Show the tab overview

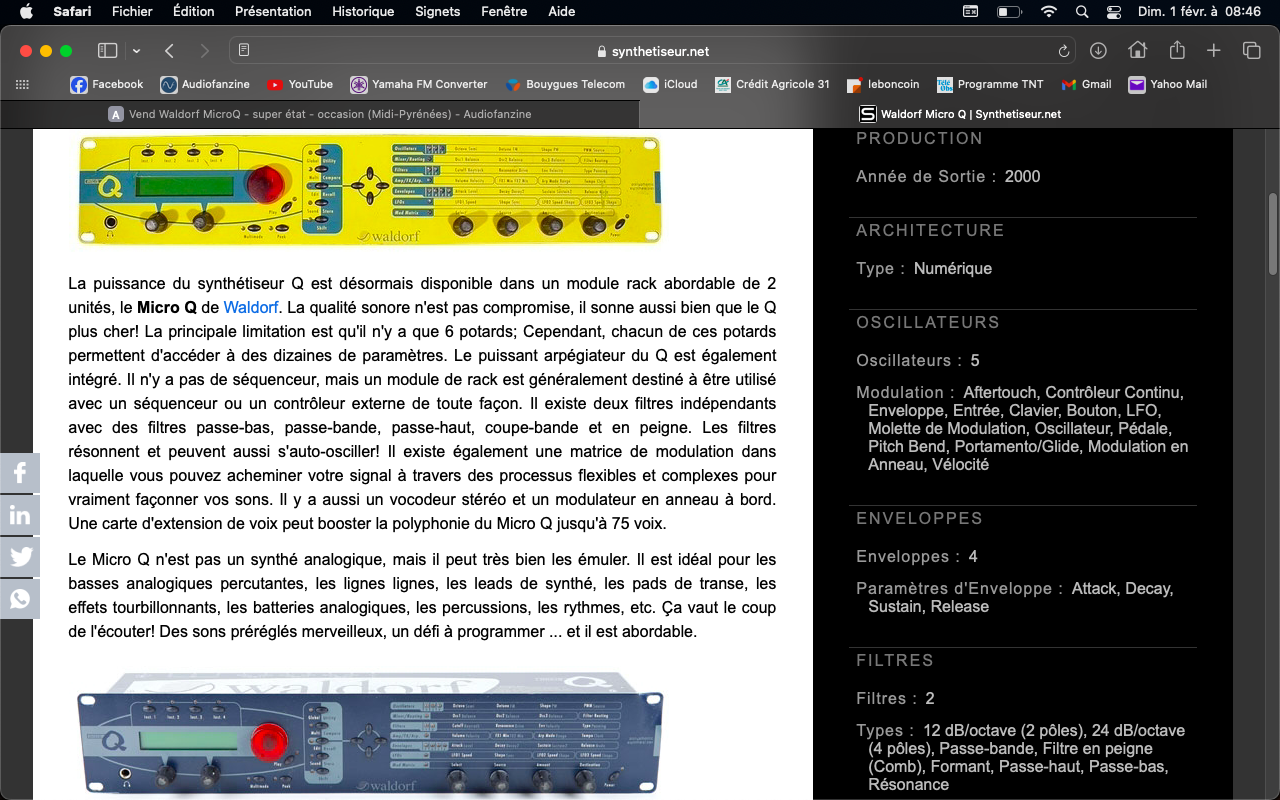1251,51
